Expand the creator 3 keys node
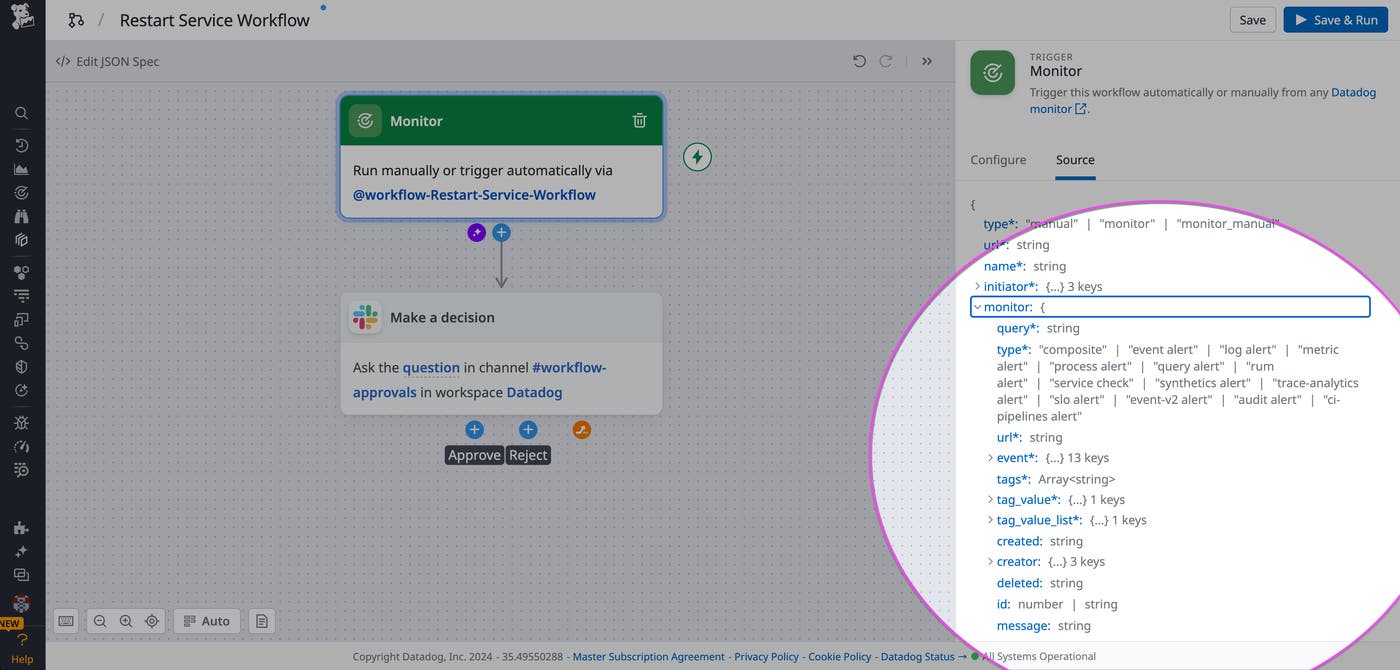 (x=990, y=562)
